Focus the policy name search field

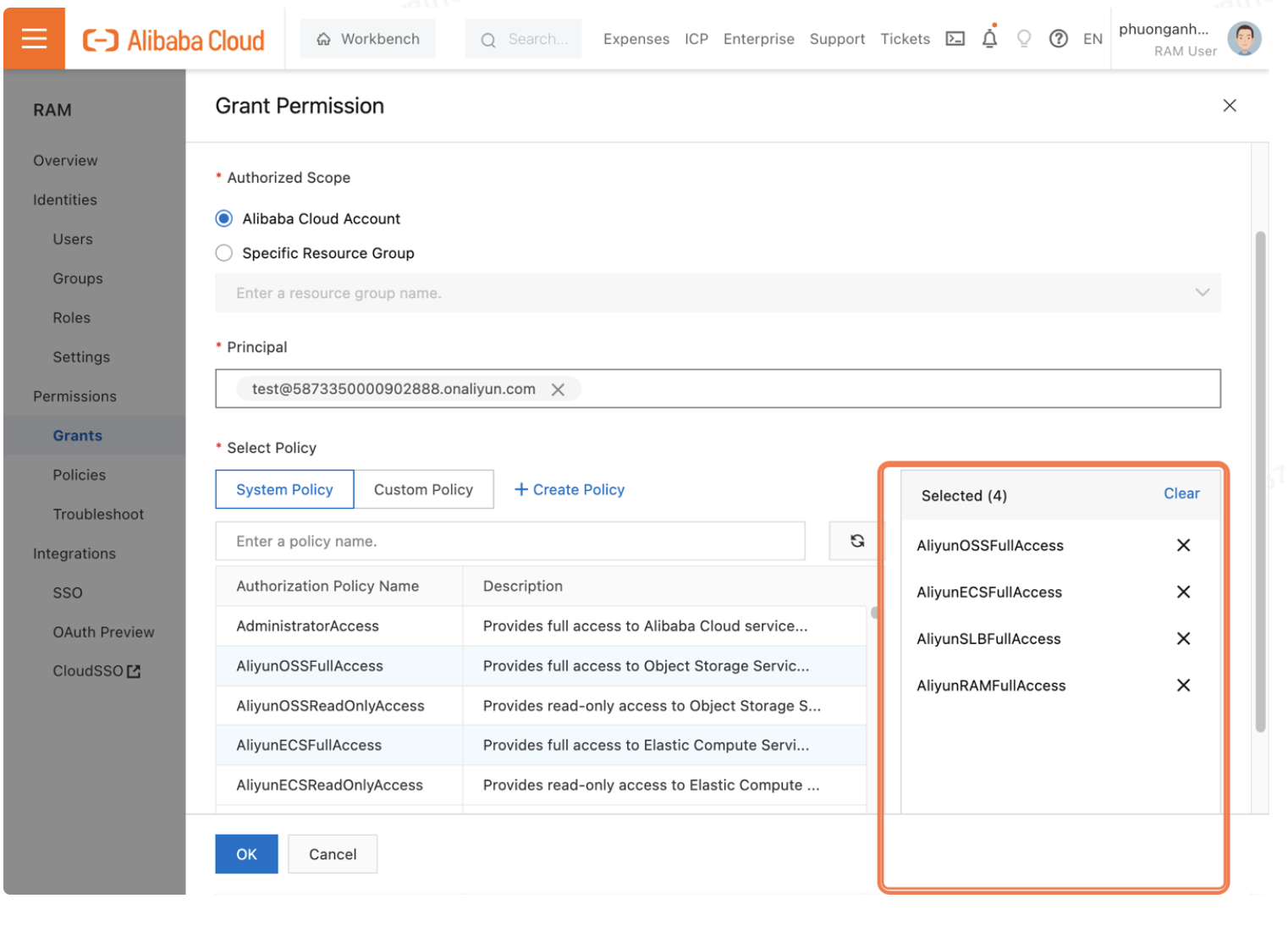pyautogui.click(x=509, y=542)
